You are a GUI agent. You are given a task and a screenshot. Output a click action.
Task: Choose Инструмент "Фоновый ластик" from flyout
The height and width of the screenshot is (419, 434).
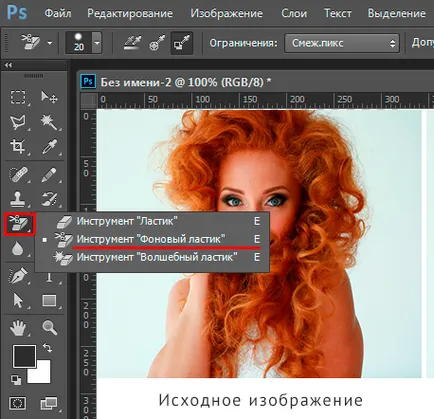[152, 239]
